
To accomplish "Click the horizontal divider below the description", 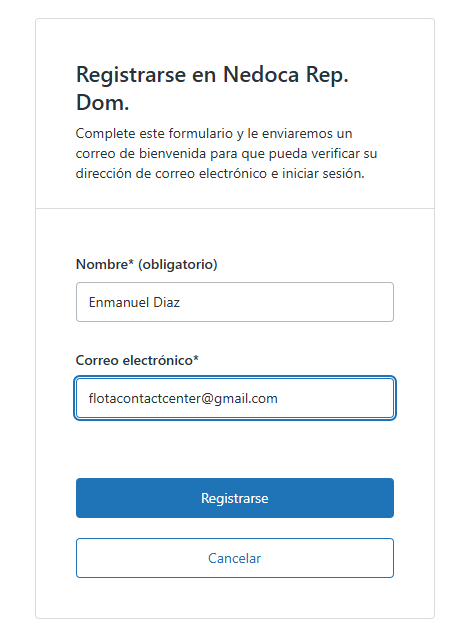I will [x=235, y=209].
